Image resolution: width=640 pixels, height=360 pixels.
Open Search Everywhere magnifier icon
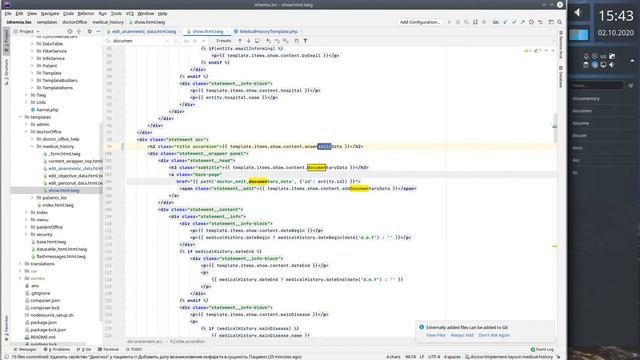(x=560, y=22)
